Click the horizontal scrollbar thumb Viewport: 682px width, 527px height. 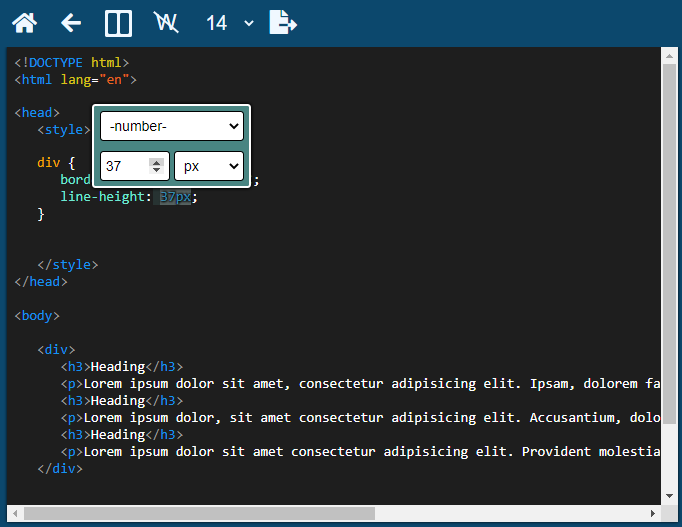pyautogui.click(x=199, y=513)
